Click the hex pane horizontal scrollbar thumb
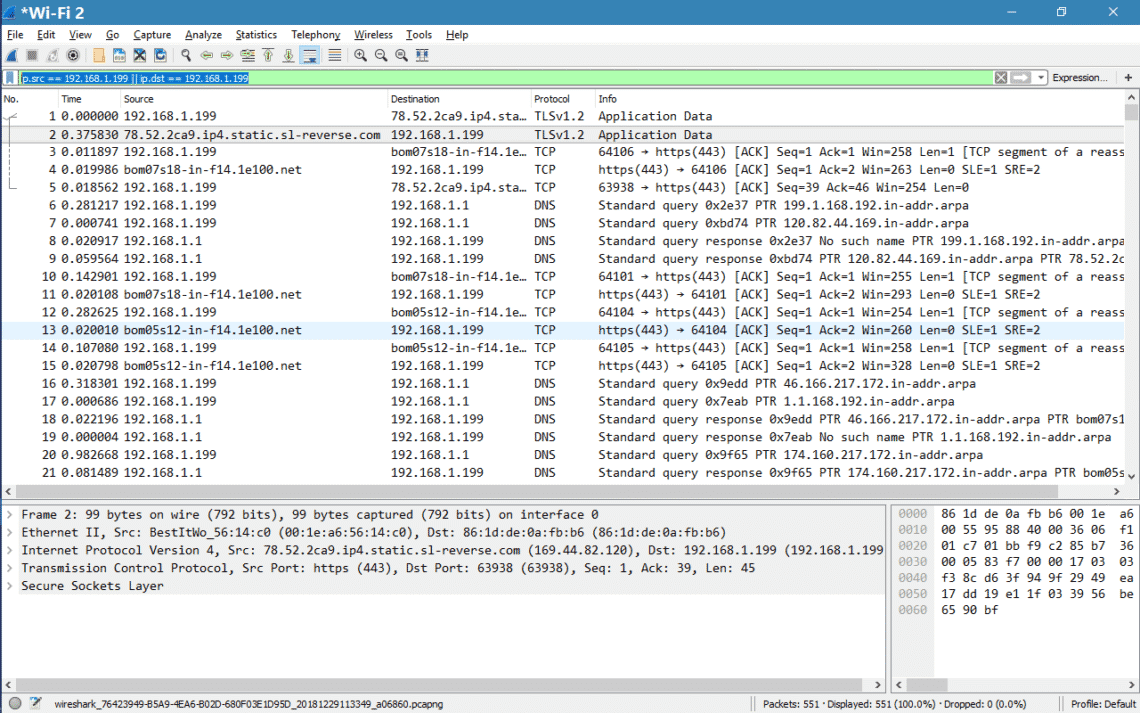Screen dimensions: 1140x713 (x=926, y=685)
